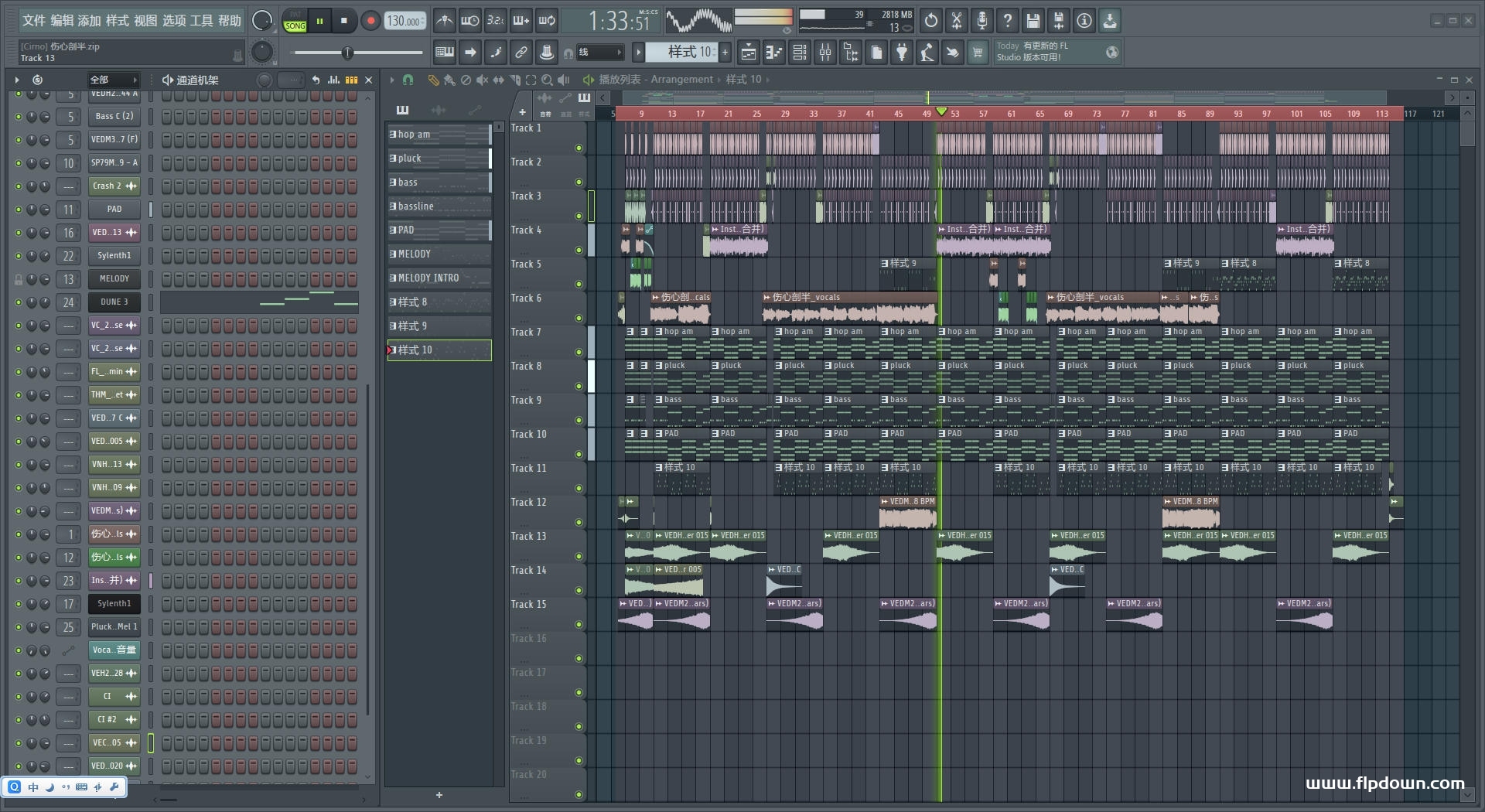Image resolution: width=1485 pixels, height=812 pixels.
Task: Open the 文件 menu
Action: (x=34, y=21)
